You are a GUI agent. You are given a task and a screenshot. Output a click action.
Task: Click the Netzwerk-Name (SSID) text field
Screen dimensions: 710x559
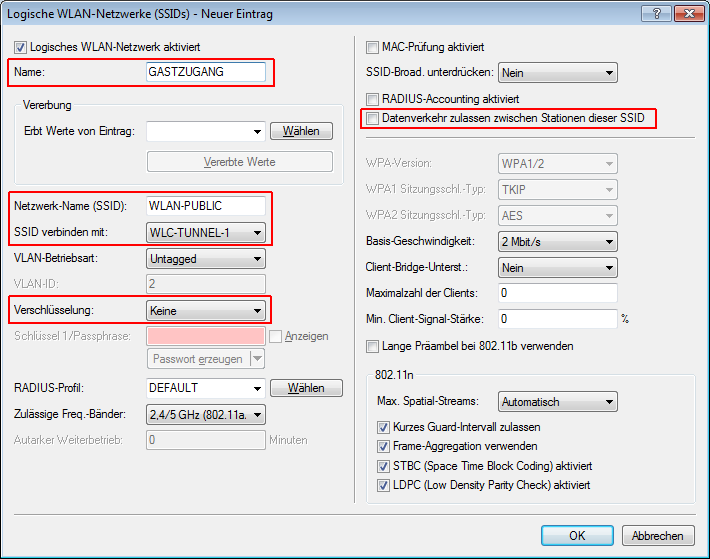pyautogui.click(x=205, y=206)
